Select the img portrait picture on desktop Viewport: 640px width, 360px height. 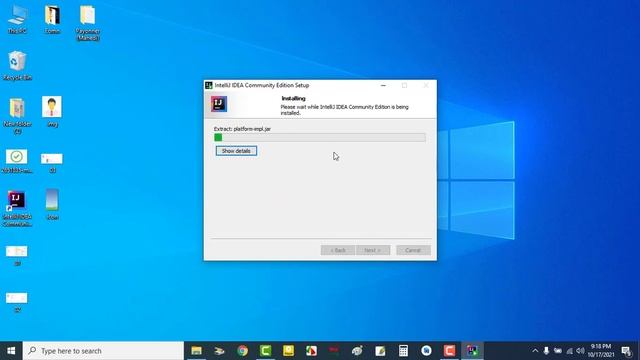click(x=52, y=111)
